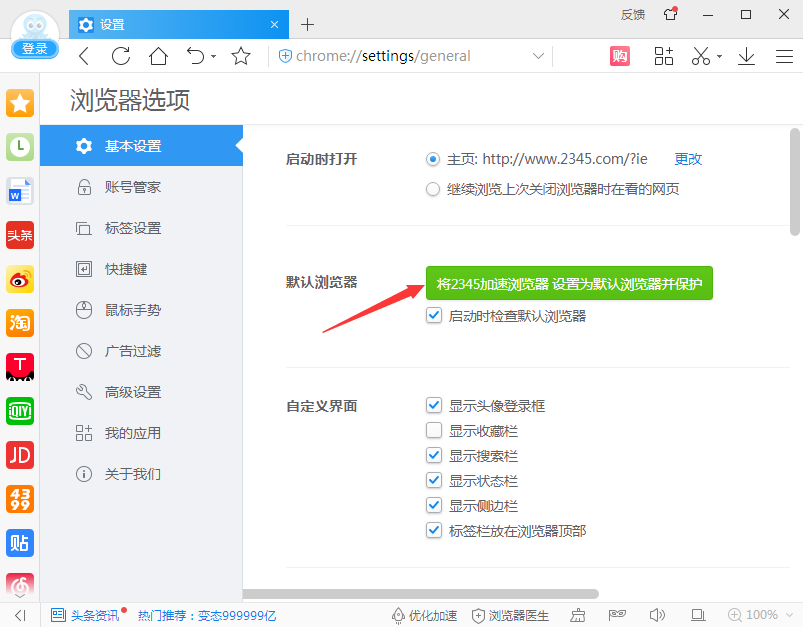
Task: Click the skin shirt icon in title bar
Action: pyautogui.click(x=670, y=14)
